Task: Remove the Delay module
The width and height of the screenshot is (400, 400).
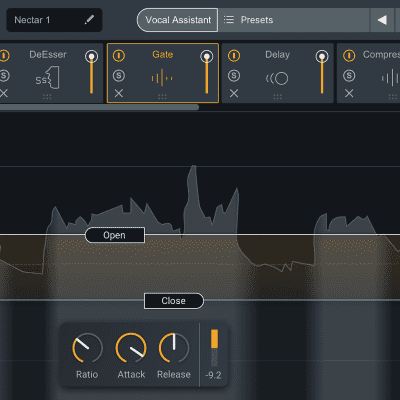Action: (234, 93)
